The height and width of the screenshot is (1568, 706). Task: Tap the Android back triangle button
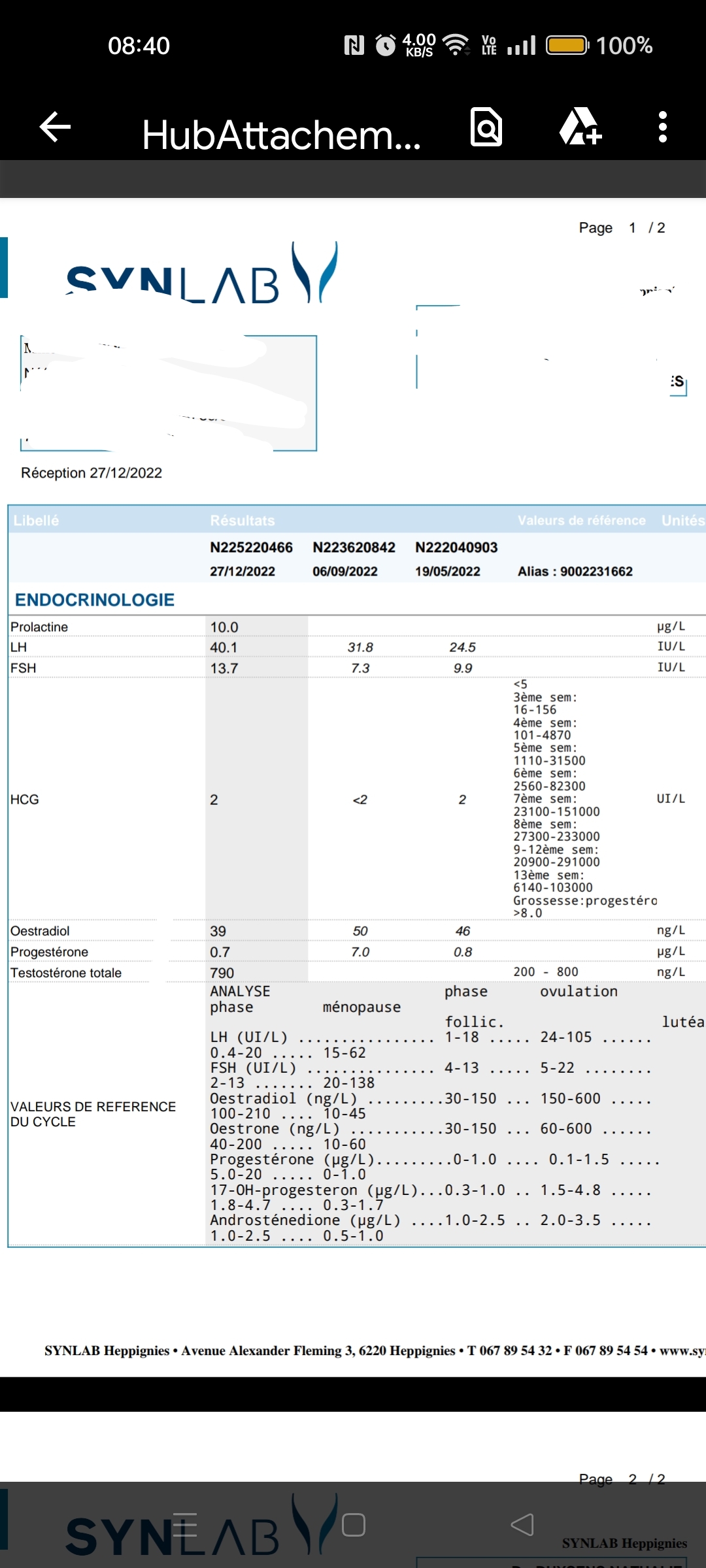[522, 1525]
